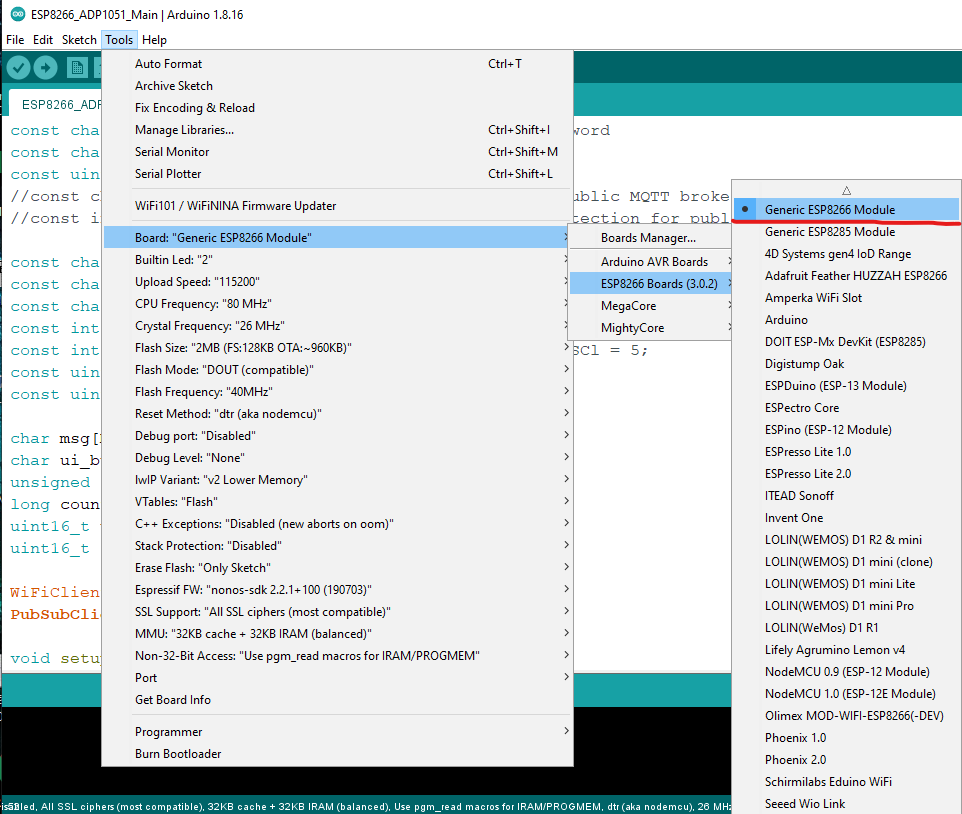The image size is (962, 814).
Task: Select Amperka WiFi Slot board
Action: click(x=847, y=298)
